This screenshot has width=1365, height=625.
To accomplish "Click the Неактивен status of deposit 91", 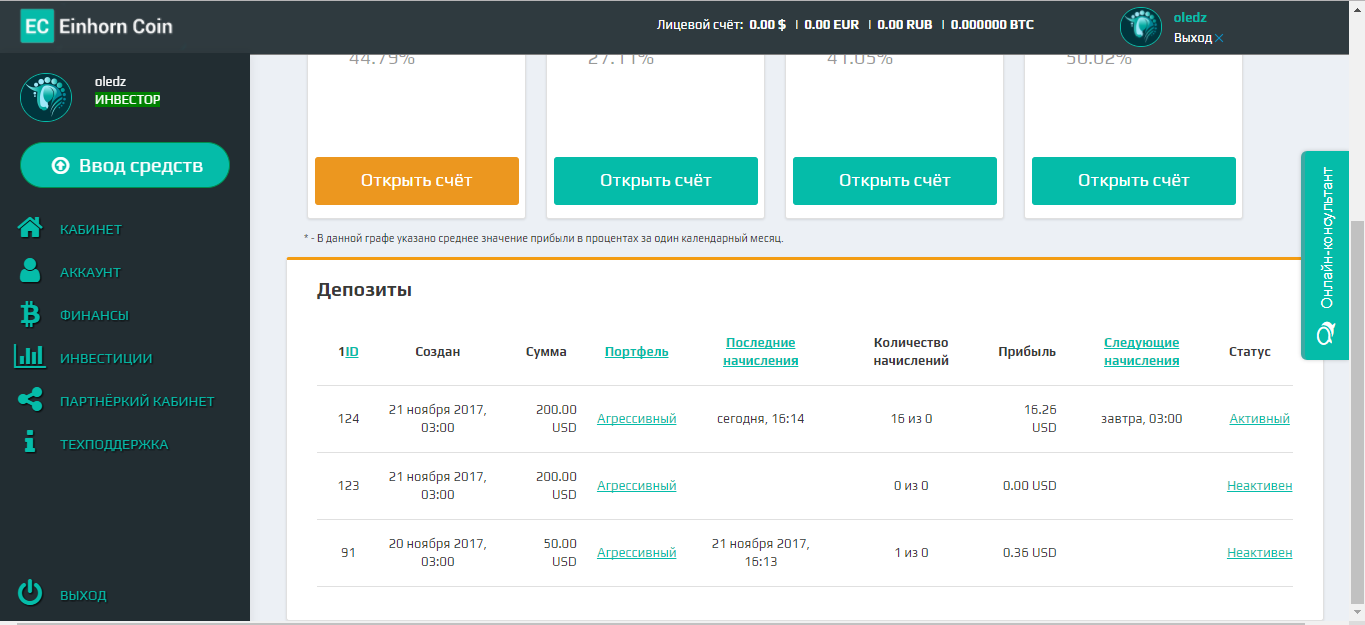I will 1259,553.
